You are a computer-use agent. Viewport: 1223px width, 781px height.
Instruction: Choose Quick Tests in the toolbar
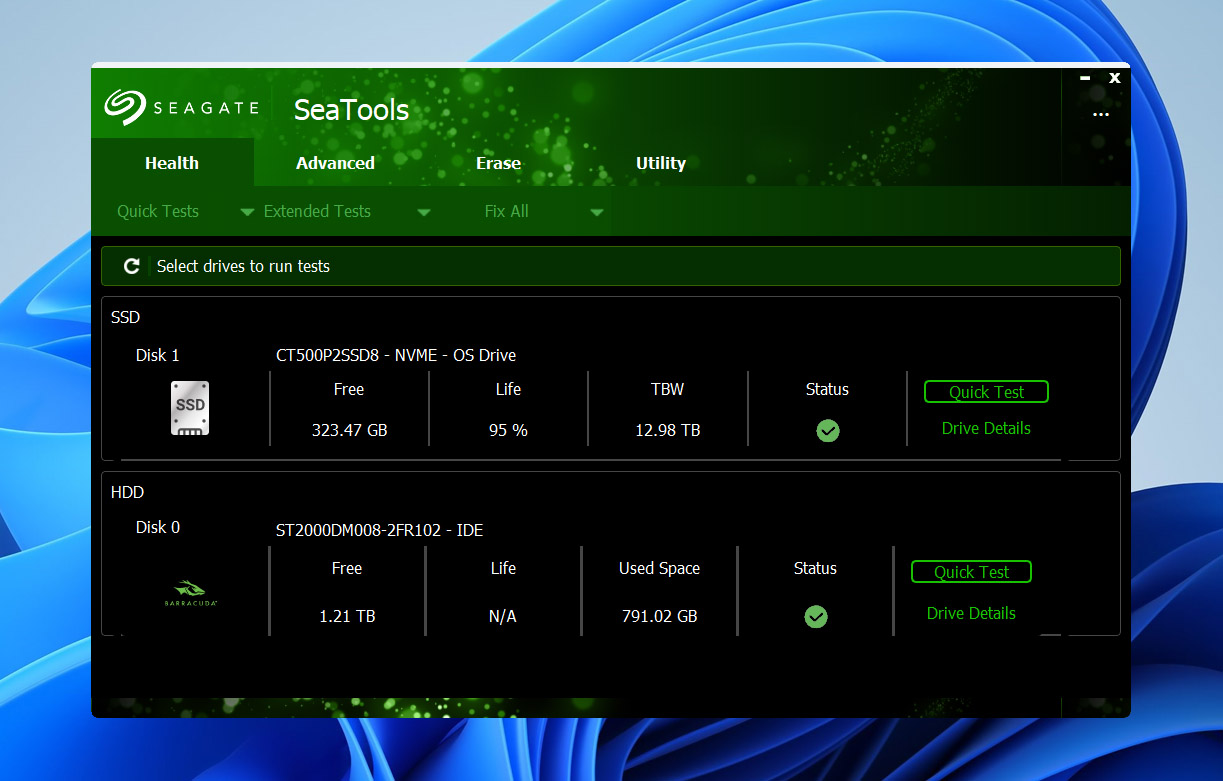tap(158, 211)
